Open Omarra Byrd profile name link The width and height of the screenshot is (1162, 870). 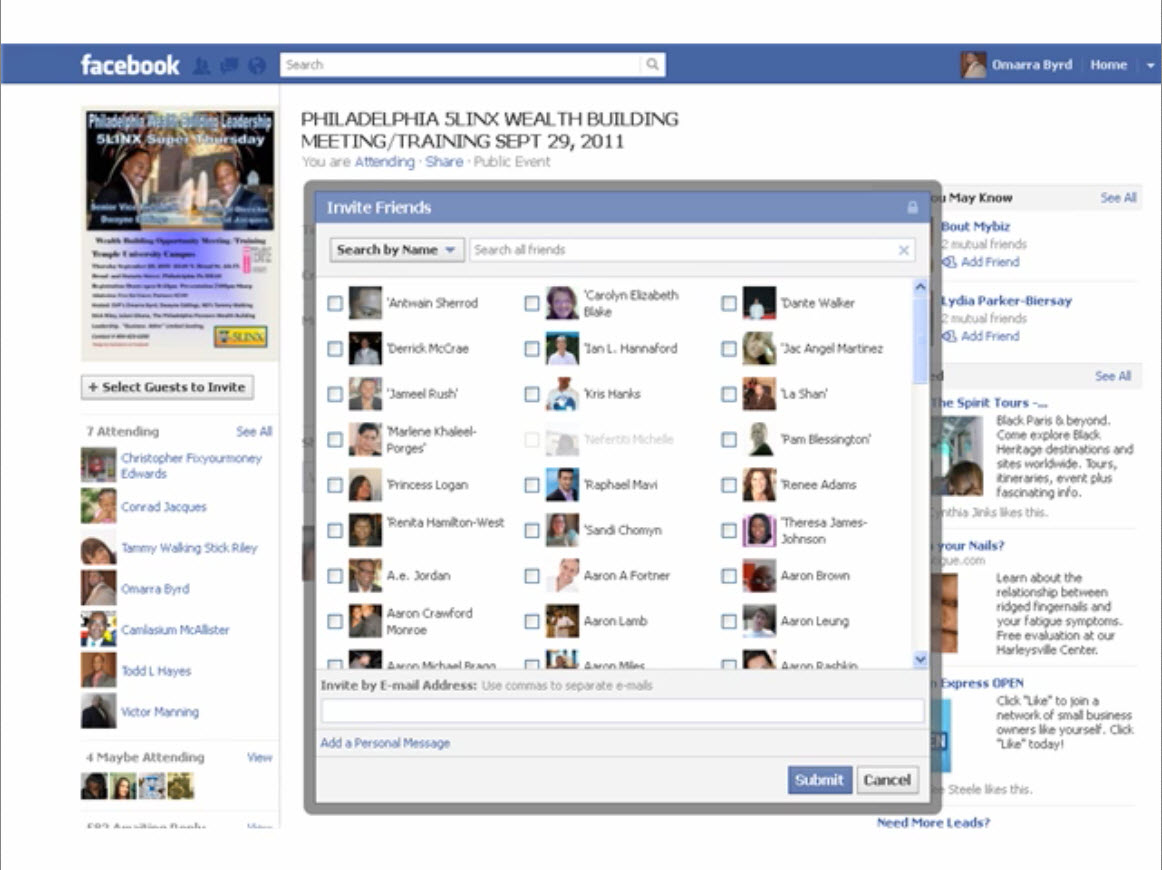(1032, 64)
